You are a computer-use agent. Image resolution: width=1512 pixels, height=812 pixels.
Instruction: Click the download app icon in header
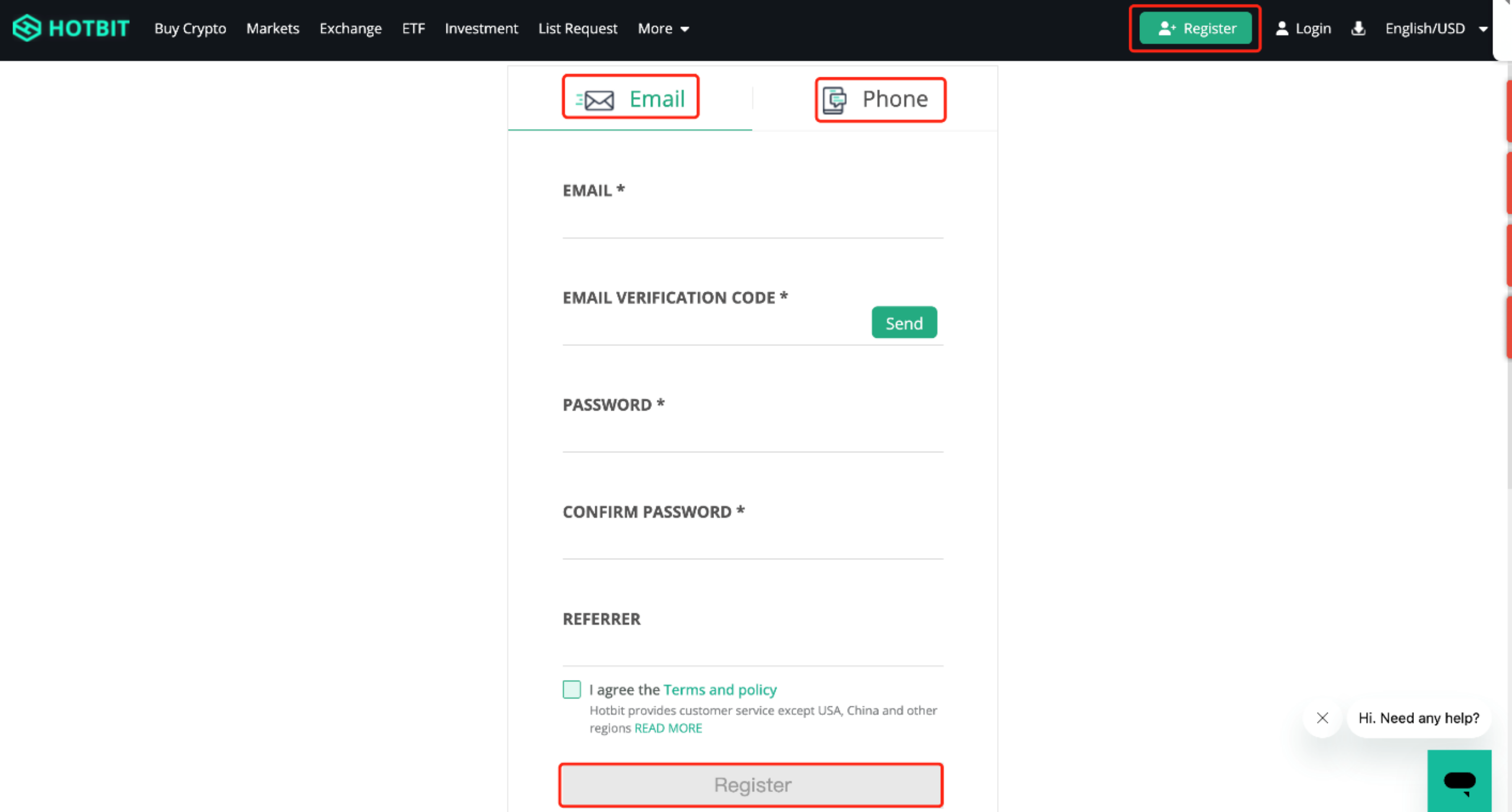point(1358,28)
